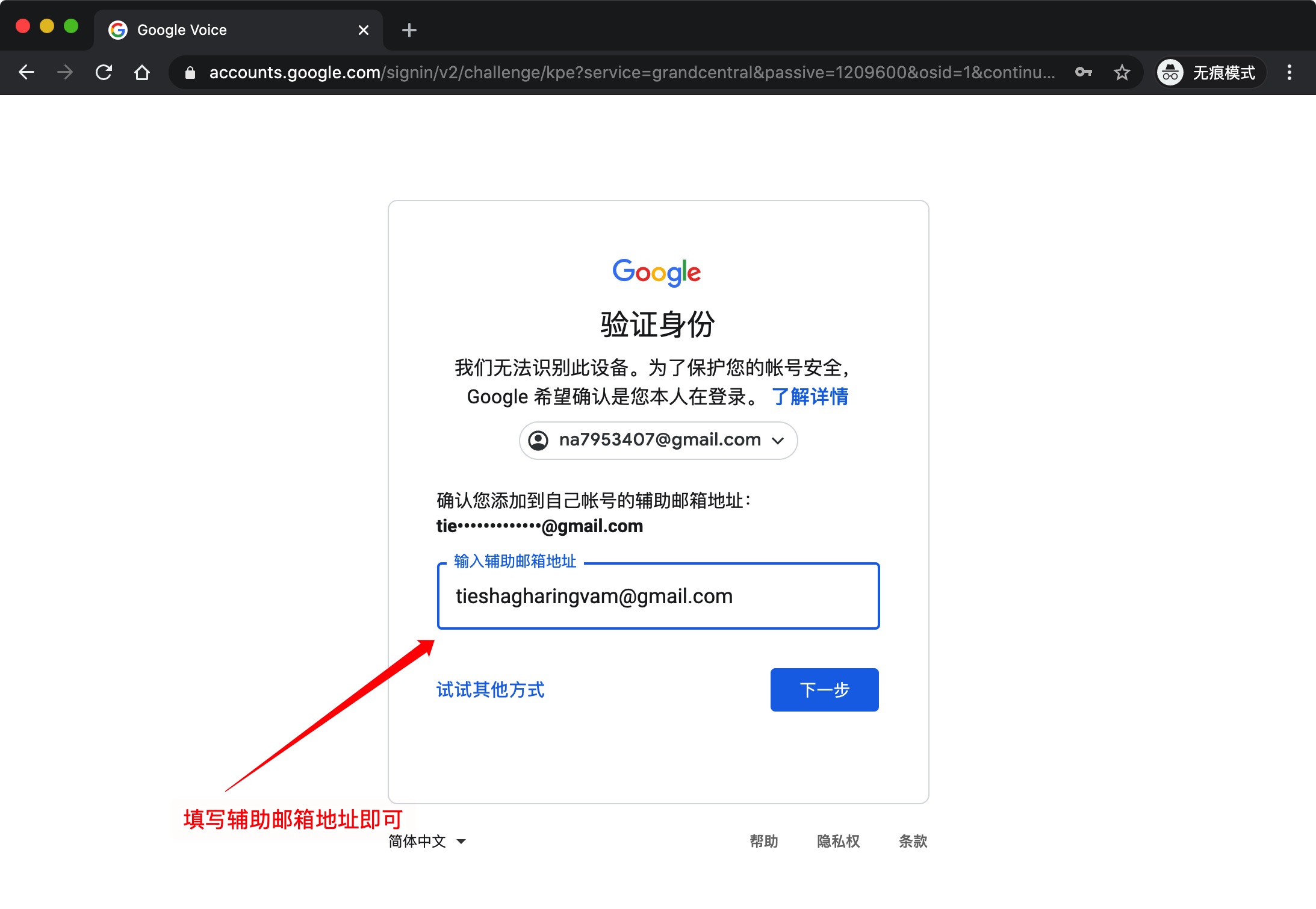This screenshot has width=1316, height=909.
Task: Open Chrome three-dot menu
Action: [1289, 73]
